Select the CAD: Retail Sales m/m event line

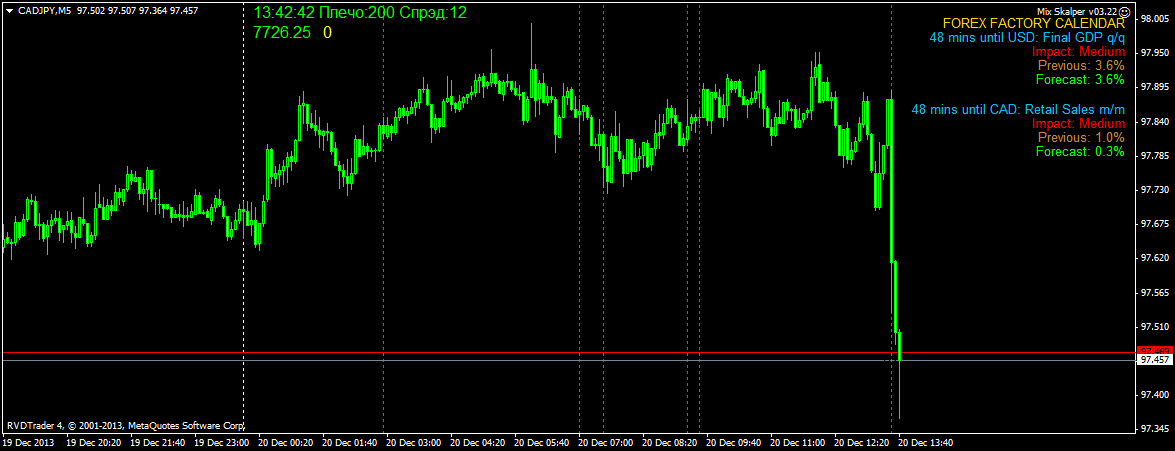(x=1018, y=109)
